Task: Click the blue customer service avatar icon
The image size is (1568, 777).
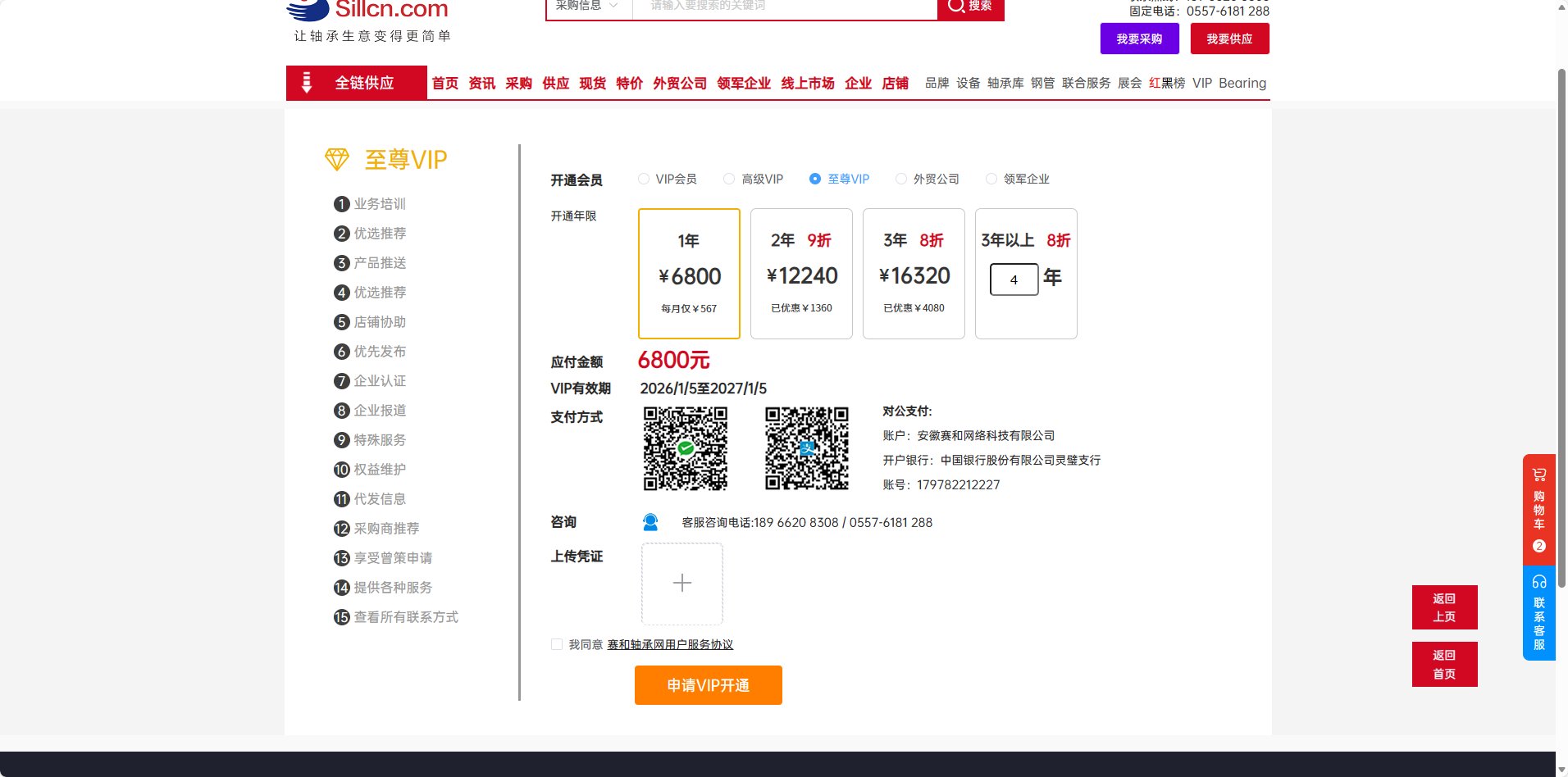Action: coord(650,522)
